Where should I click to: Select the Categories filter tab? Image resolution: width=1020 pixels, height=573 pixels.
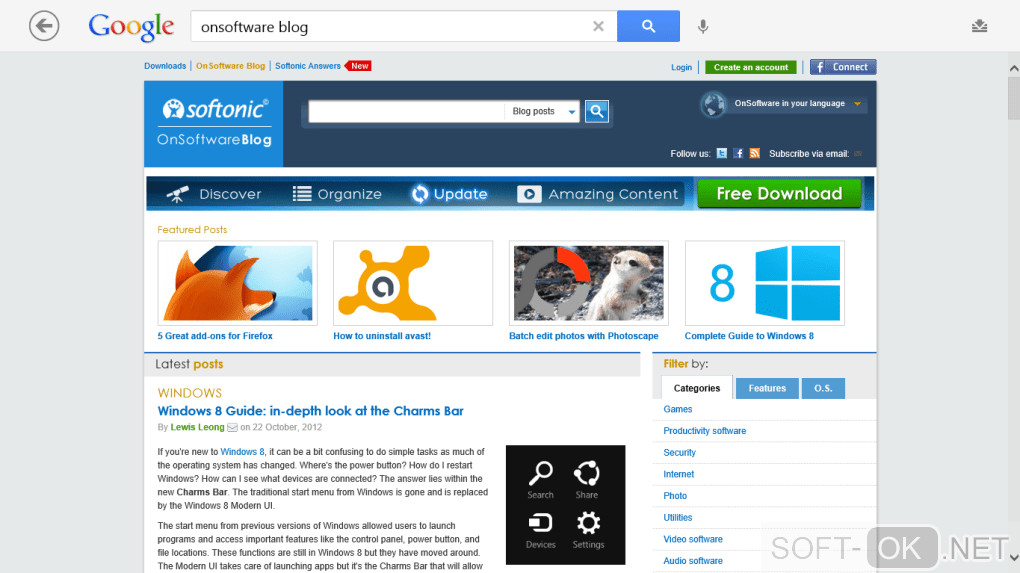[x=697, y=388]
